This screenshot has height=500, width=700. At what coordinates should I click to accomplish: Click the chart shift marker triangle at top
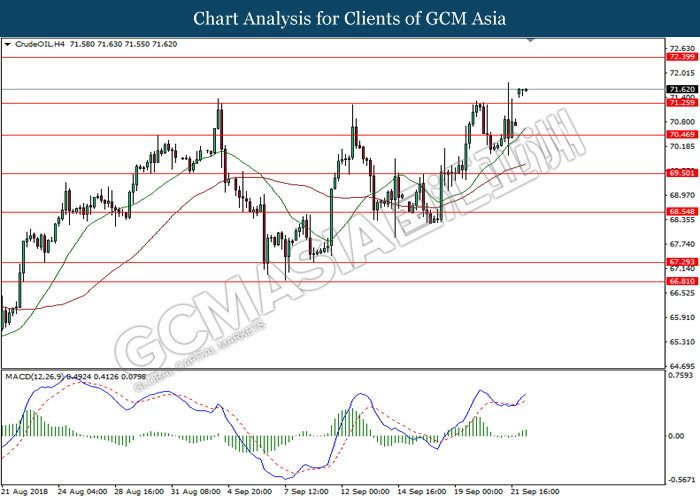(x=530, y=40)
